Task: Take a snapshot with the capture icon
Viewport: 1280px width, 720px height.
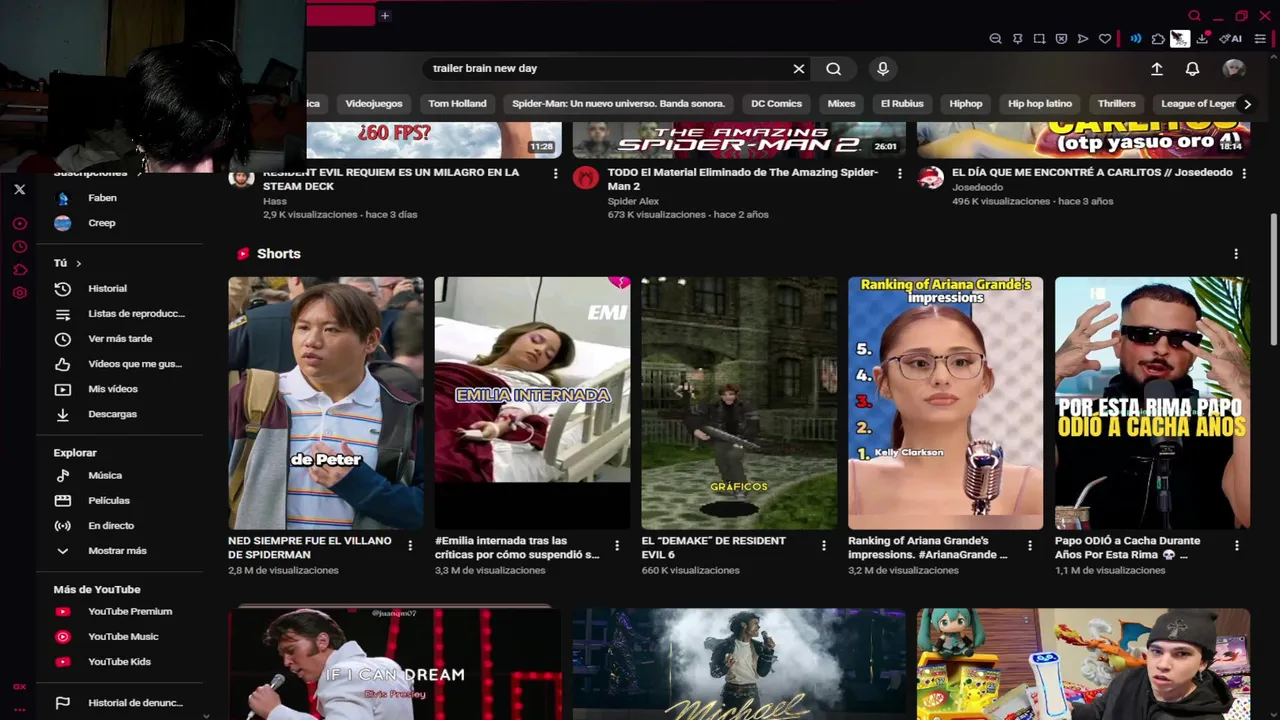Action: coord(1039,39)
